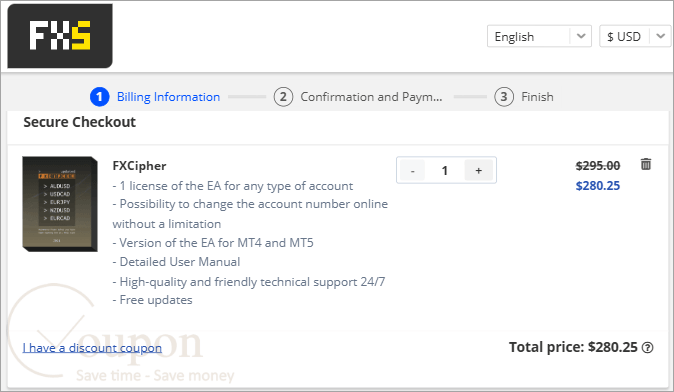Click the FXS logo

pos(60,36)
